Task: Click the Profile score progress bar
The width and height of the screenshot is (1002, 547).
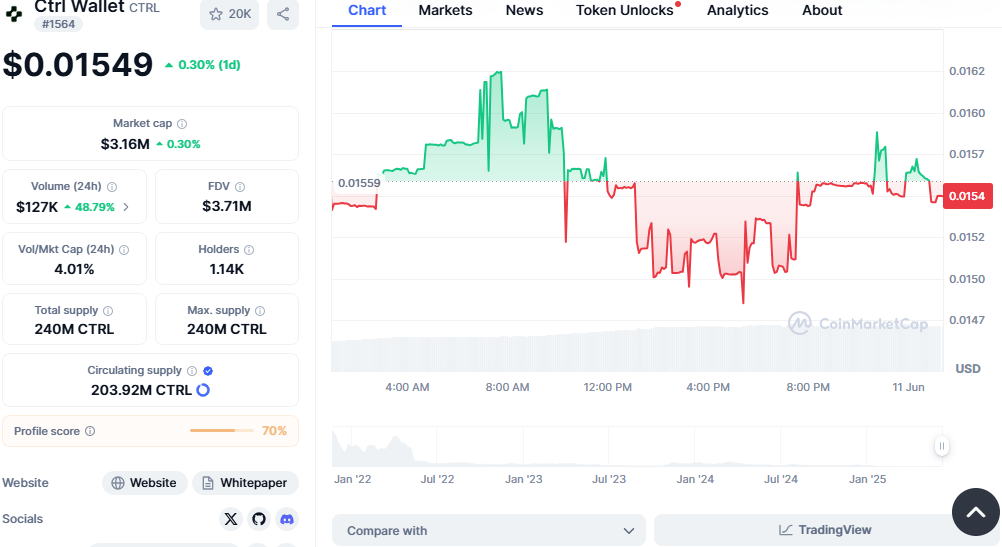Action: 221,431
